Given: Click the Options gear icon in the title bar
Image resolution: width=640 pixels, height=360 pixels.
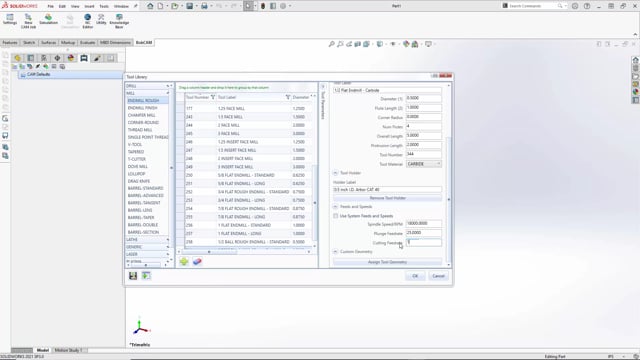Looking at the screenshot, I should tap(283, 6).
